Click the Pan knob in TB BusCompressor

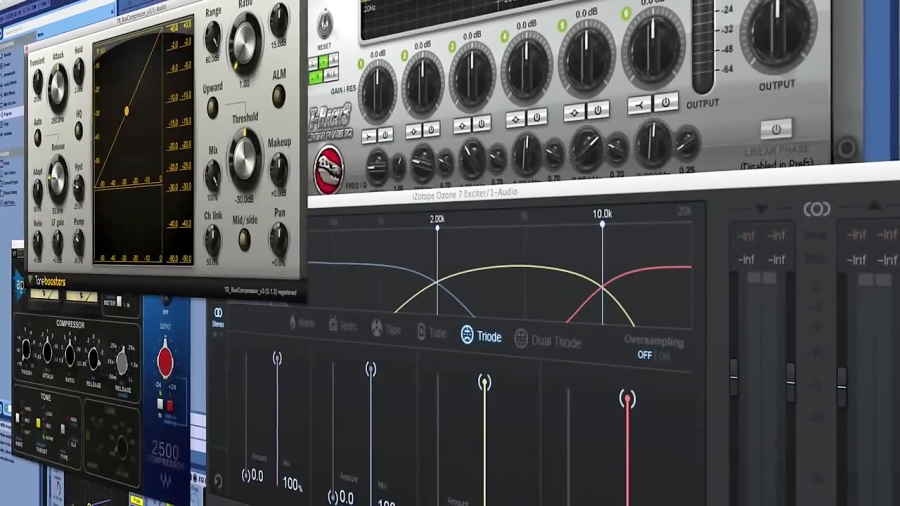coord(279,240)
